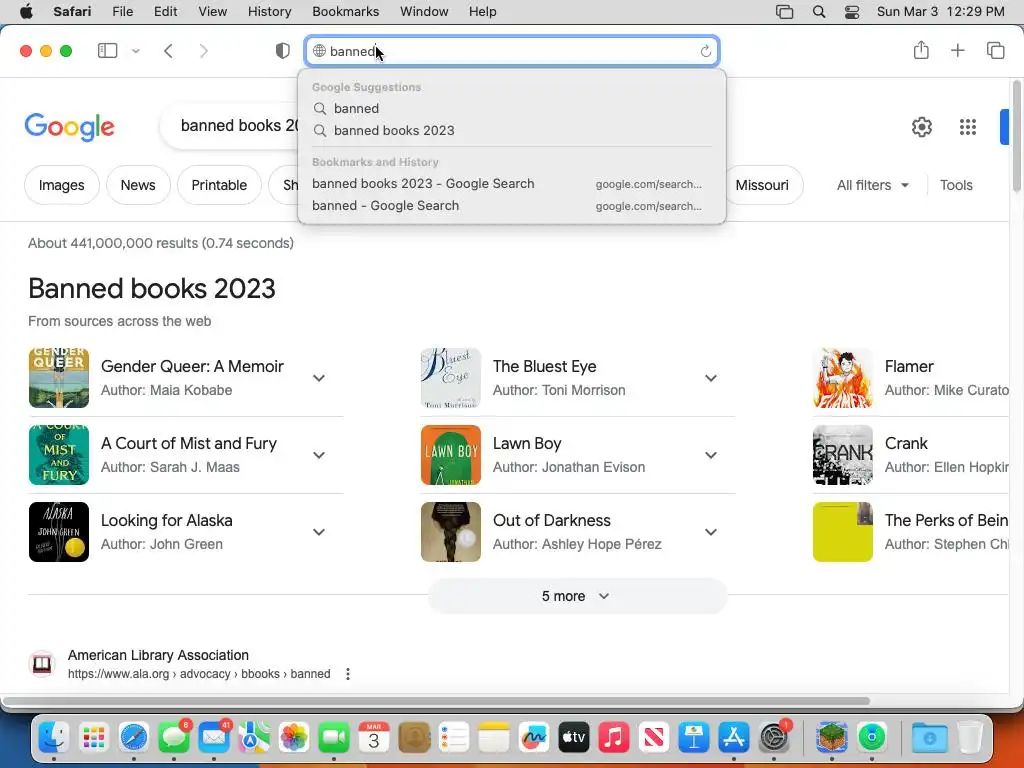Open Gender Queer book cover thumbnail

tap(59, 378)
